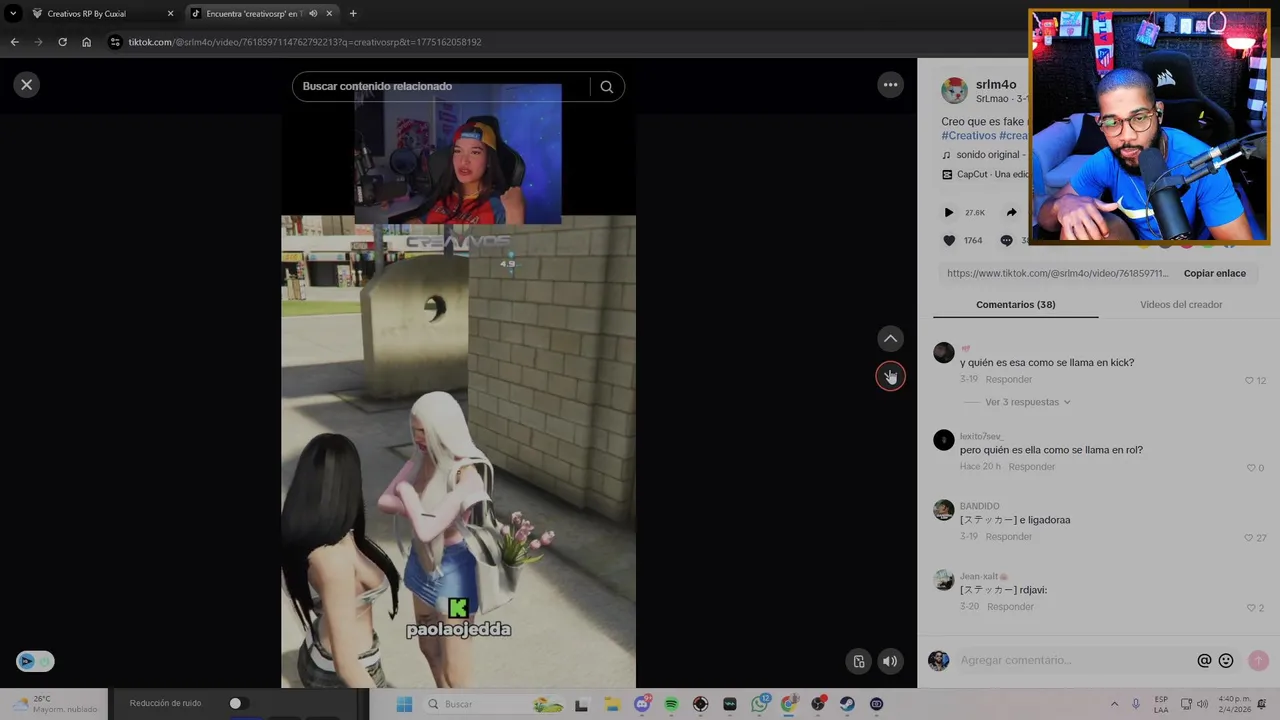Toggle autoplay pill at video bottom left
1280x720 pixels.
coord(35,661)
